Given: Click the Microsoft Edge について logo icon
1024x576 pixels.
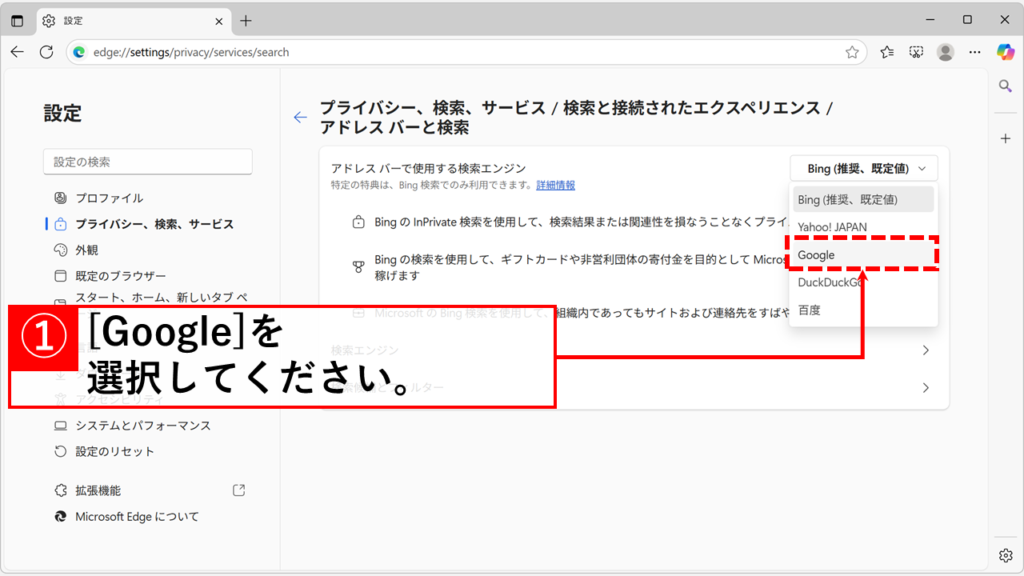Looking at the screenshot, I should [x=60, y=517].
